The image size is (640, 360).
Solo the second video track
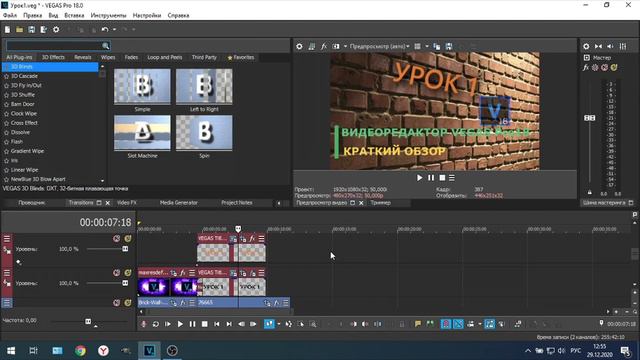click(x=128, y=273)
